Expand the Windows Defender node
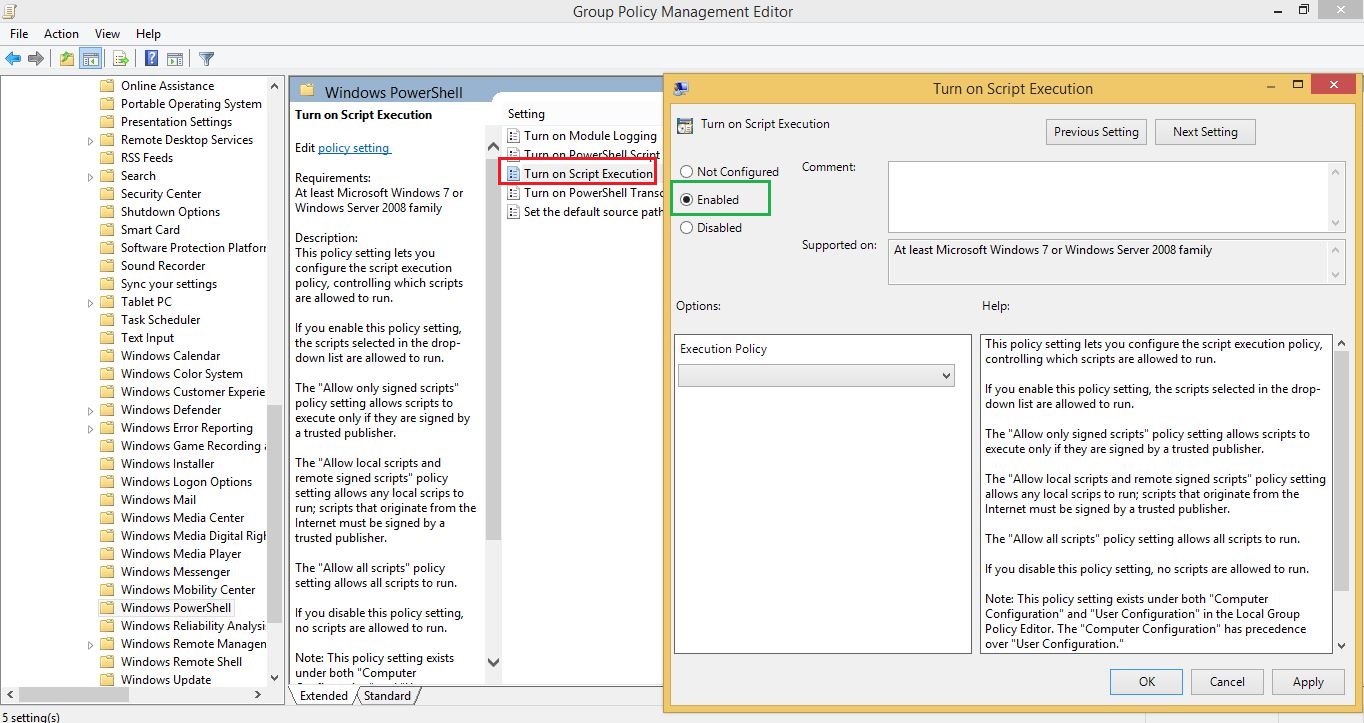The width and height of the screenshot is (1364, 723). (x=91, y=411)
